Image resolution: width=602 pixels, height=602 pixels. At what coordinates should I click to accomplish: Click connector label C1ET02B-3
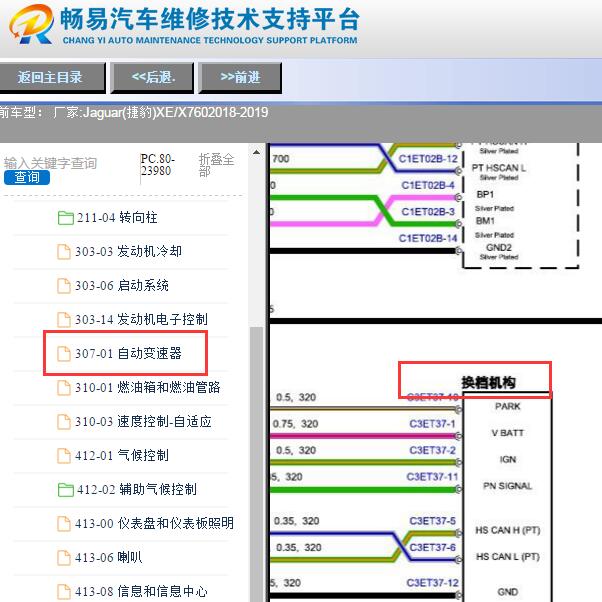click(x=428, y=212)
